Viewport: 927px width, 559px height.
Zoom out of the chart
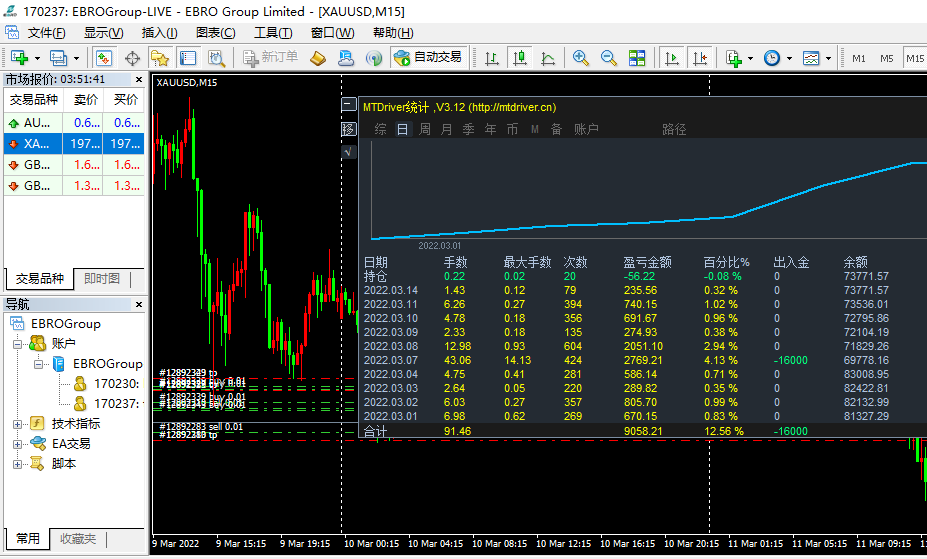click(x=608, y=57)
